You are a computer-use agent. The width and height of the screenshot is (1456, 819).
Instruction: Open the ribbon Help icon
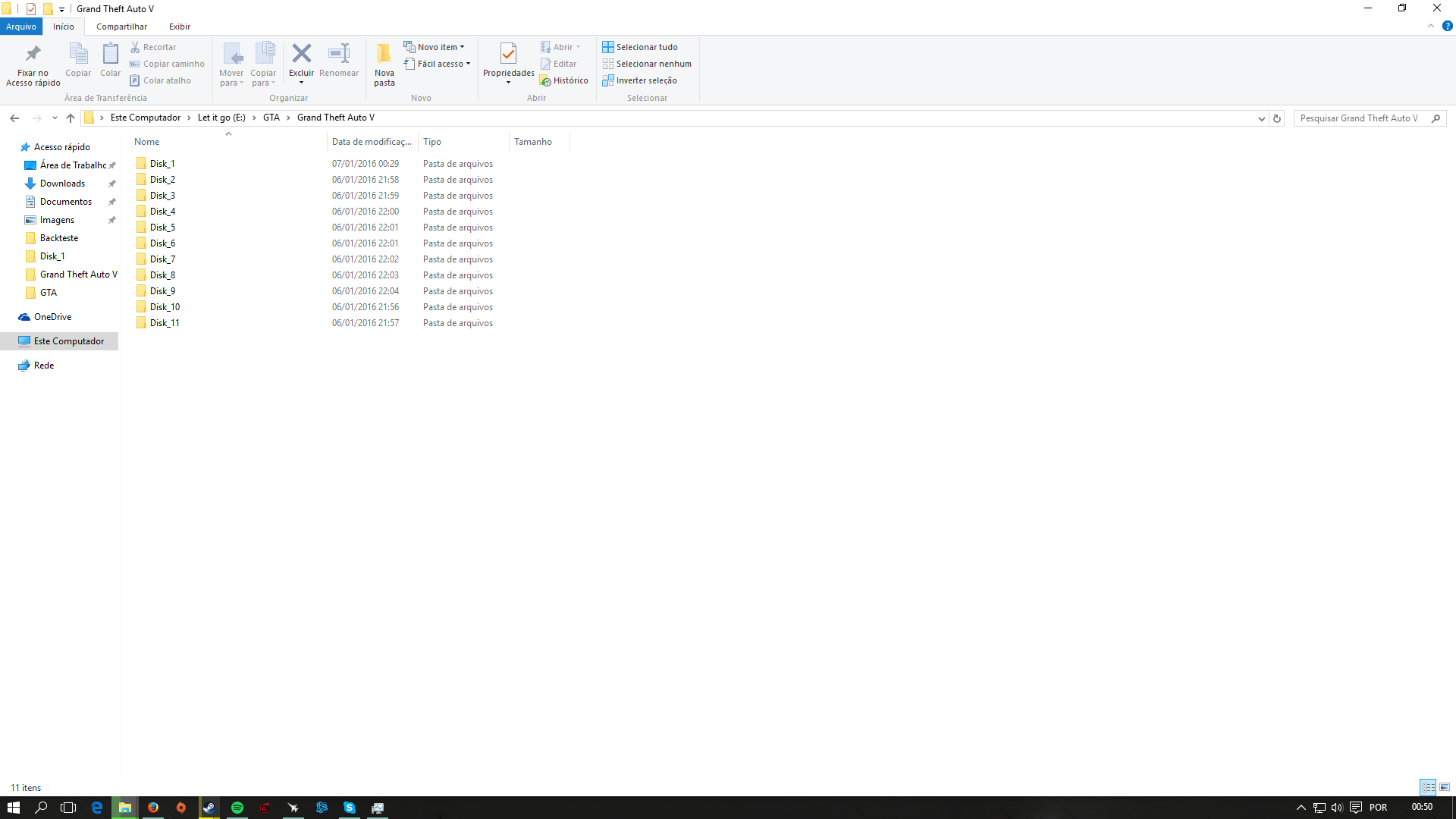1447,27
